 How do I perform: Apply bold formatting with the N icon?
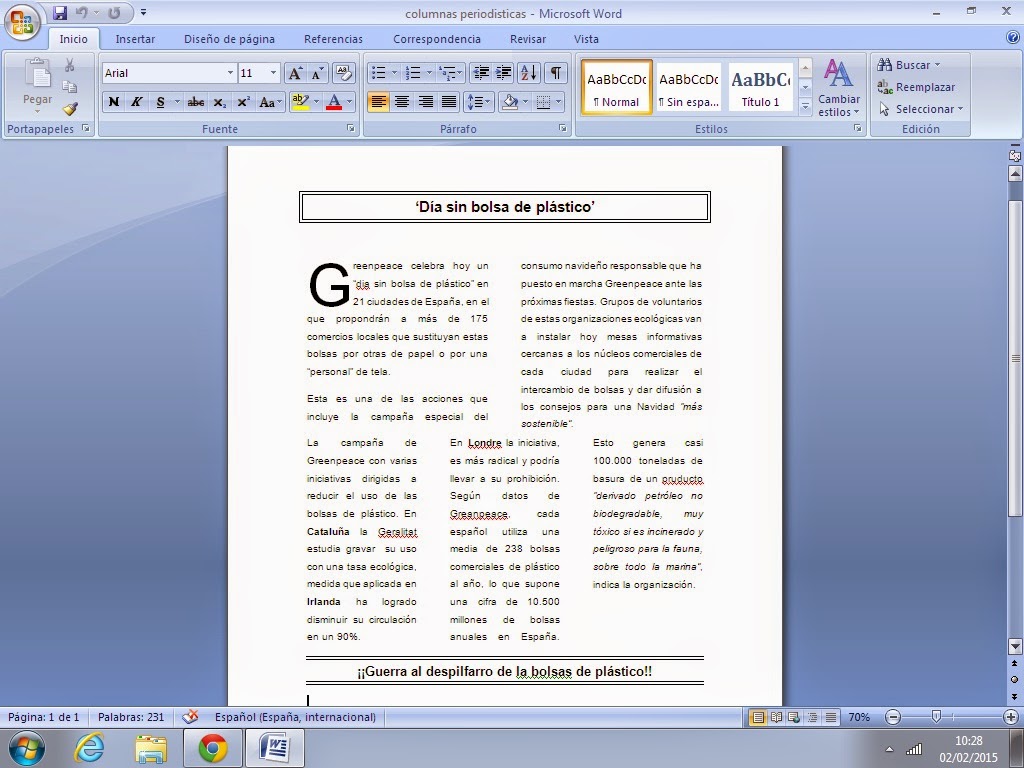[113, 103]
